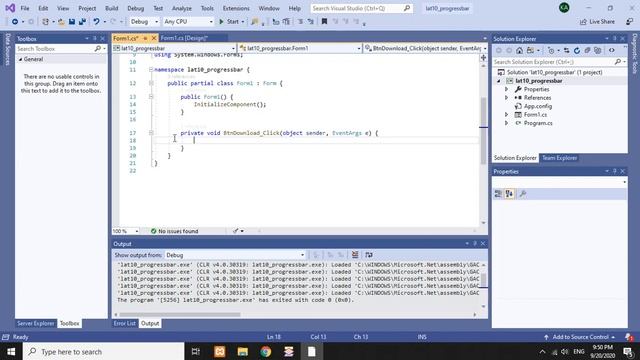Open the File menu

coord(25,8)
